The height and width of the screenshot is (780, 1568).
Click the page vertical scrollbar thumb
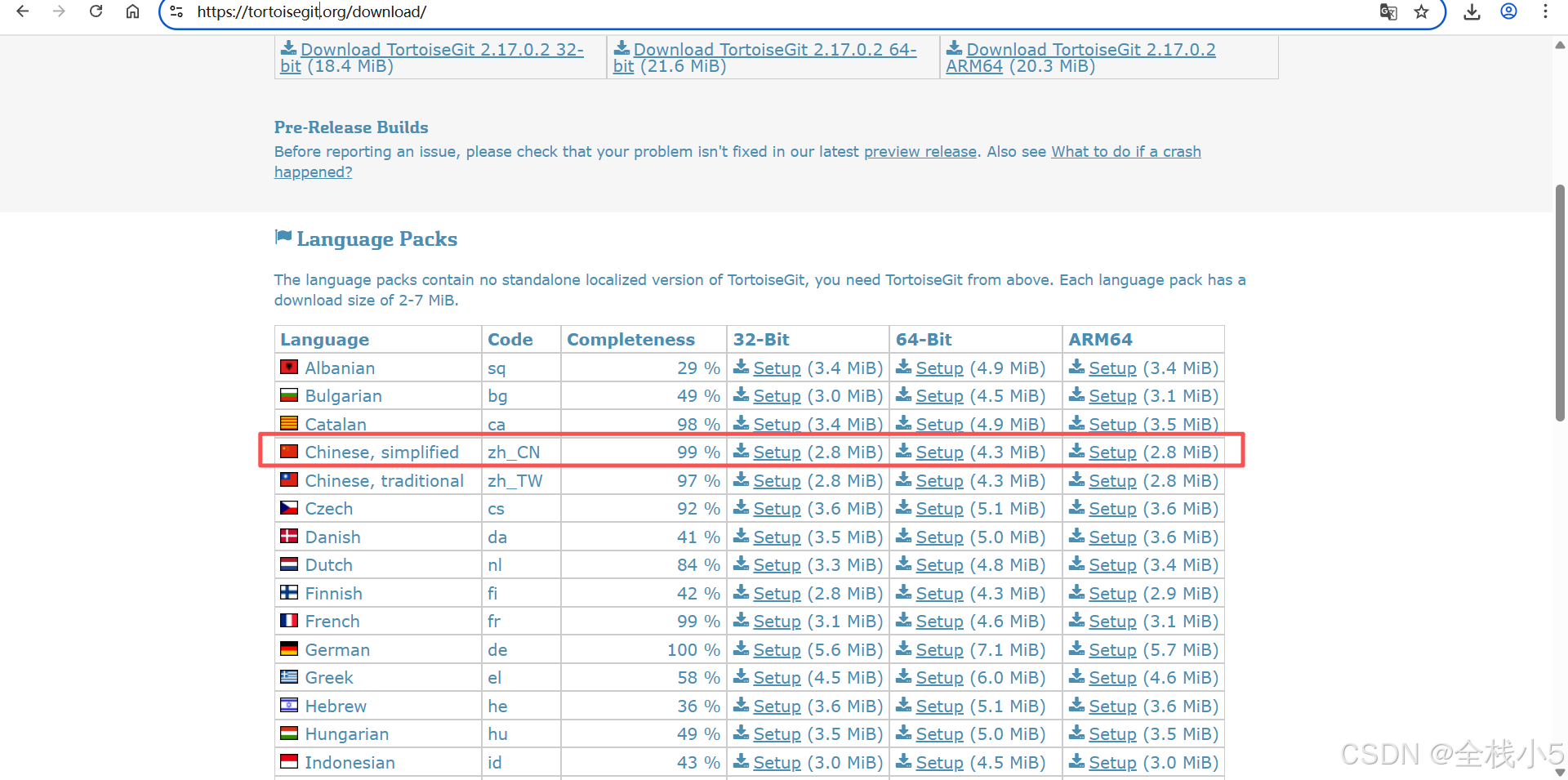pyautogui.click(x=1560, y=302)
